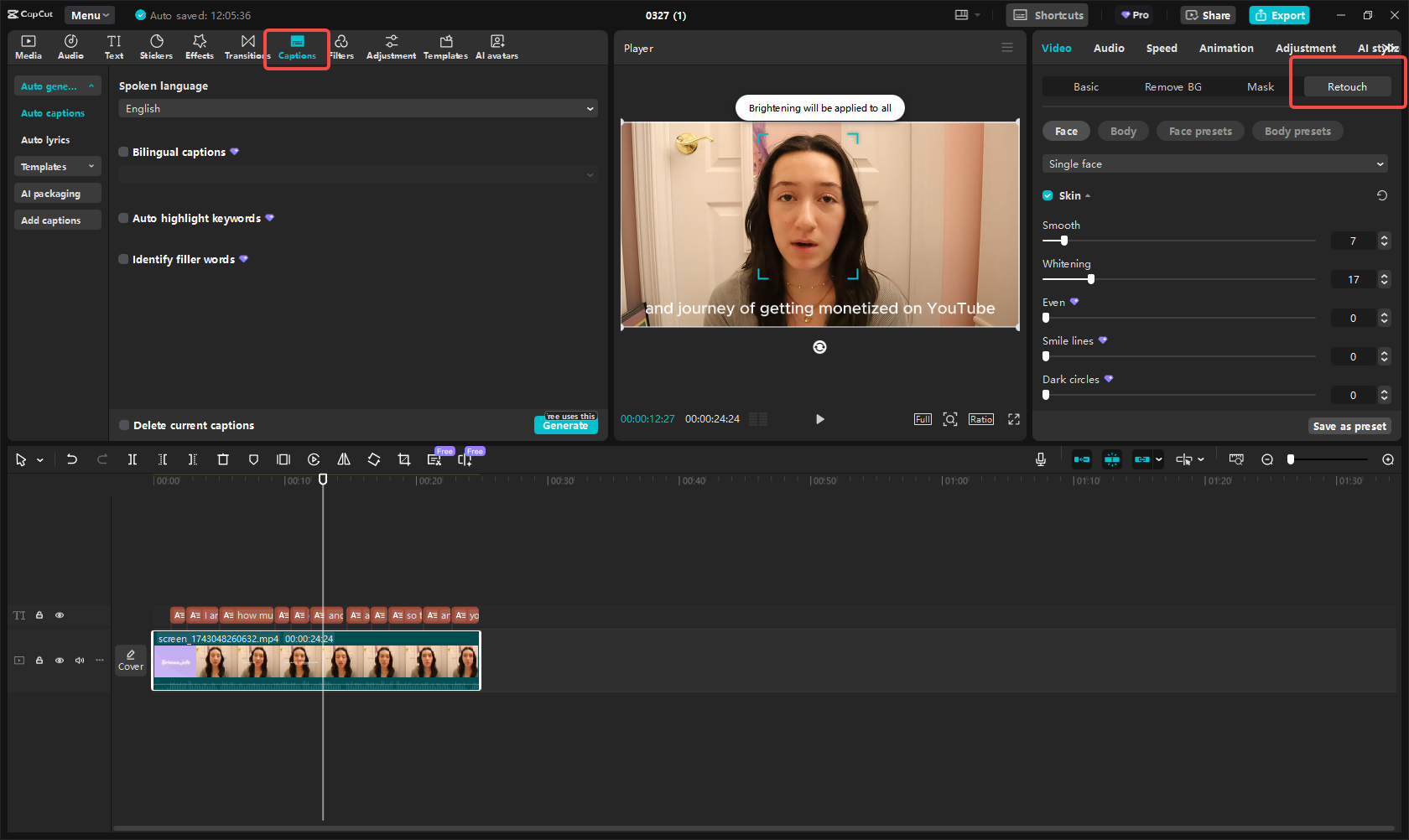Toggle visibility of the video track
Image resolution: width=1409 pixels, height=840 pixels.
[60, 661]
